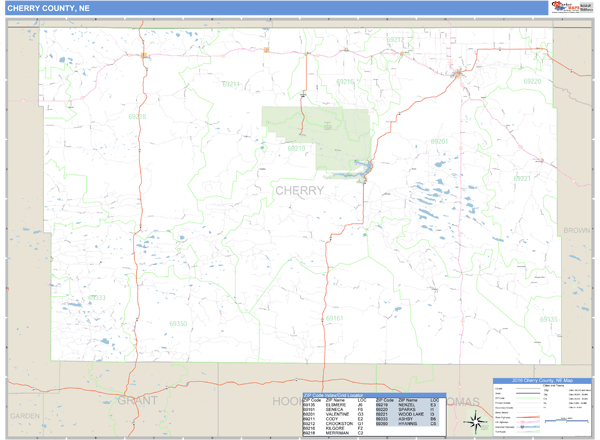
Task: Select the WOOD LAKE row in ZIP index
Action: pyautogui.click(x=395, y=412)
